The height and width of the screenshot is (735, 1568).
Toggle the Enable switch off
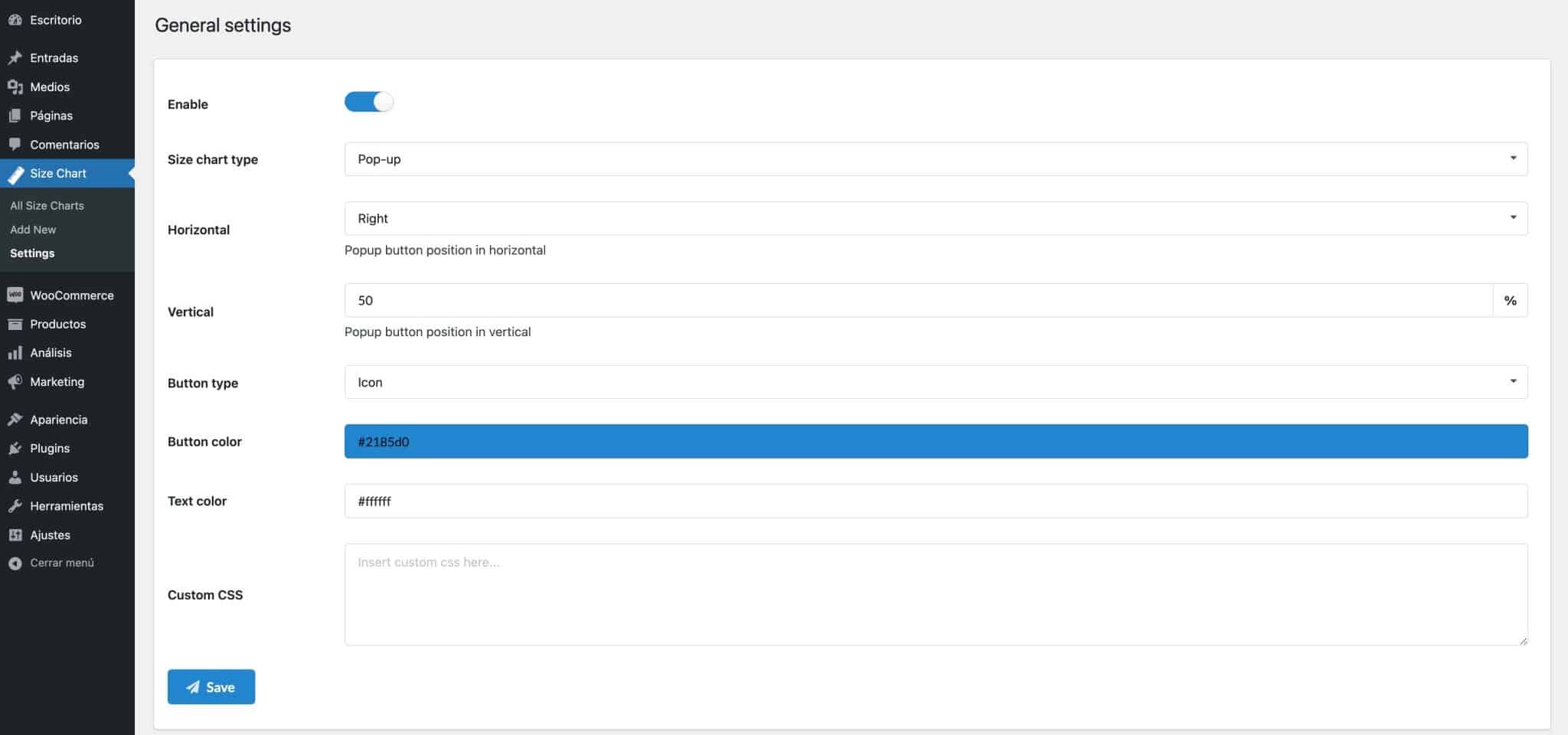pyautogui.click(x=368, y=102)
